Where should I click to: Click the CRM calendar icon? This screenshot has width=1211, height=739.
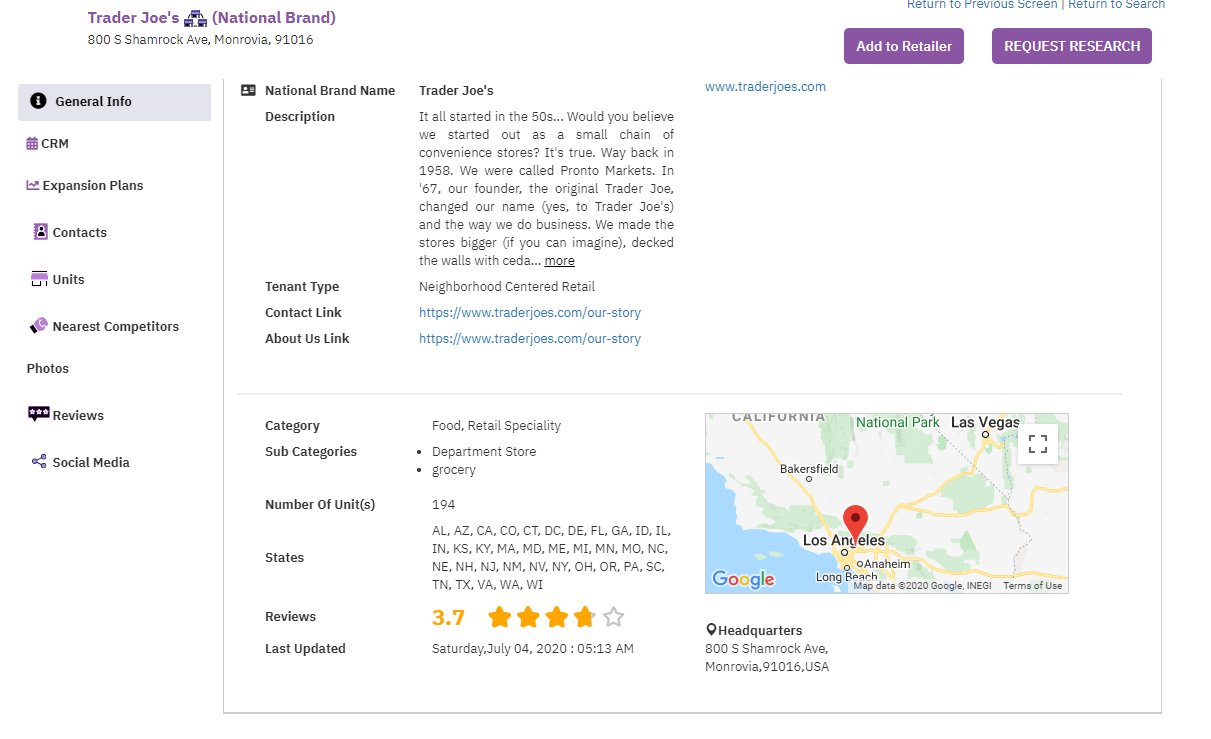coord(33,143)
